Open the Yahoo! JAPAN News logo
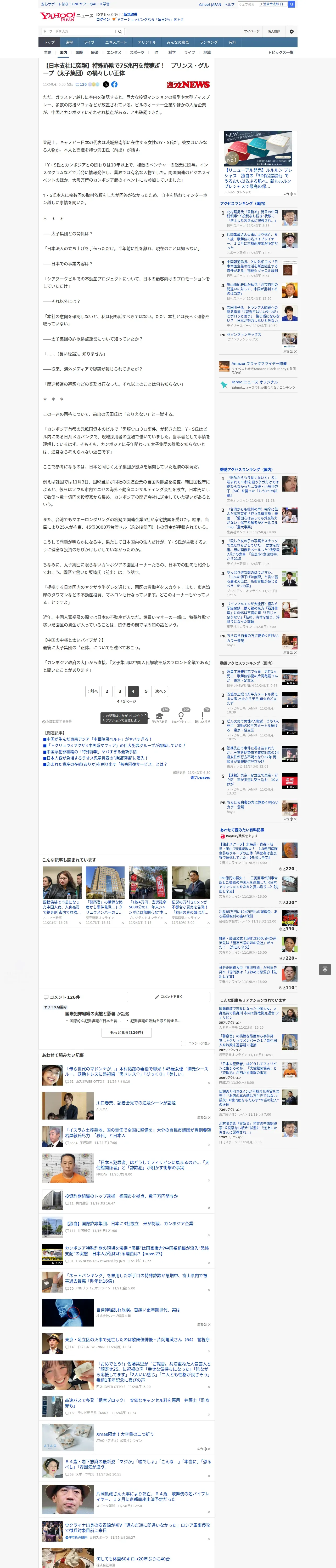 (66, 16)
